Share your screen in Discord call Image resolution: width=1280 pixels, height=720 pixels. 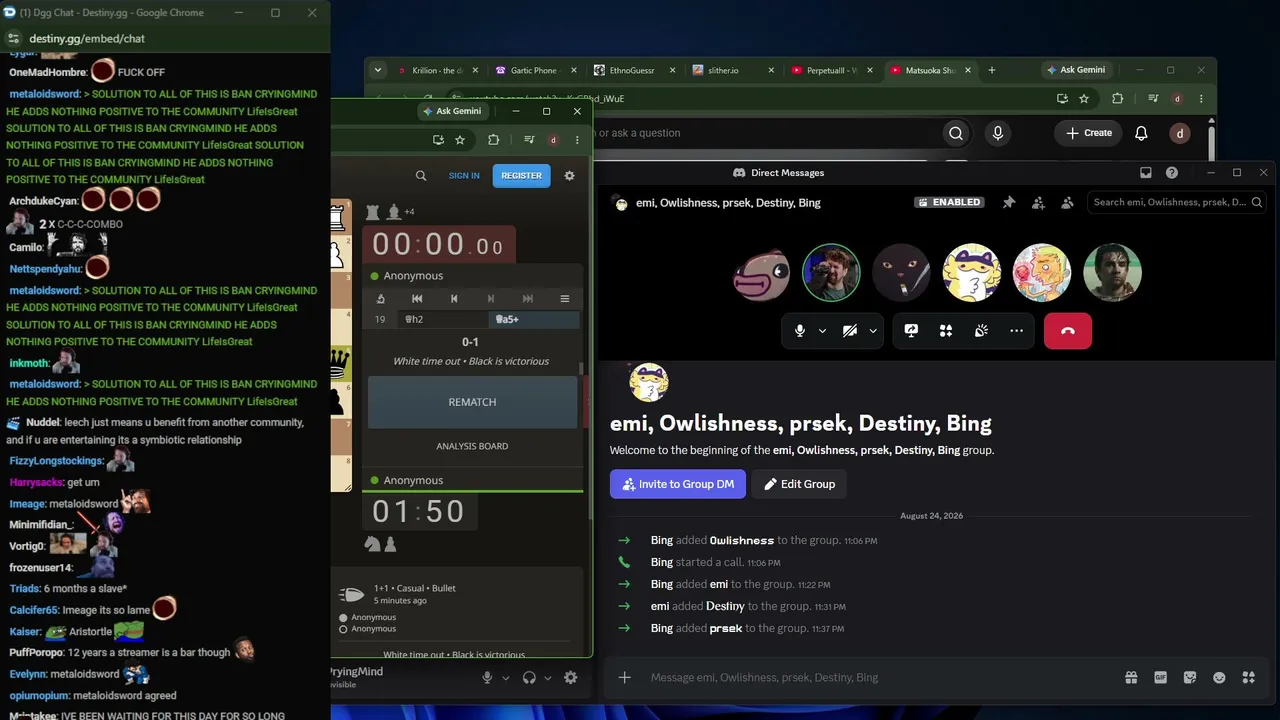point(911,331)
